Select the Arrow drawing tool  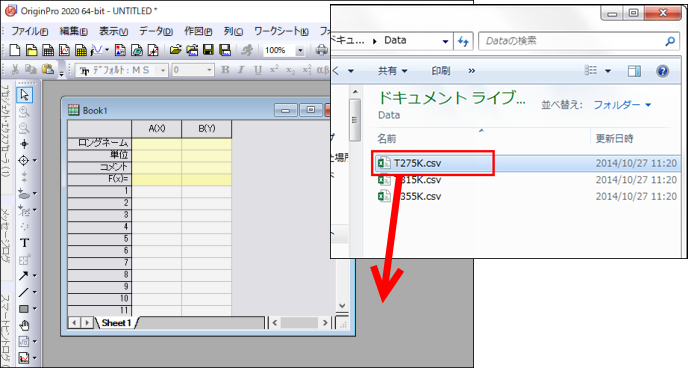pos(24,276)
